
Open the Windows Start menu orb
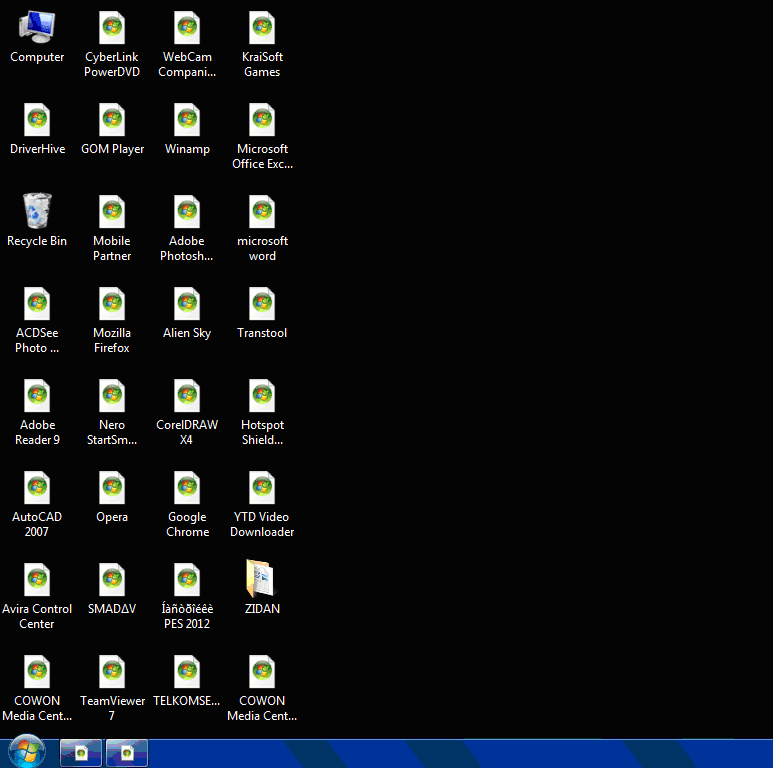[27, 752]
